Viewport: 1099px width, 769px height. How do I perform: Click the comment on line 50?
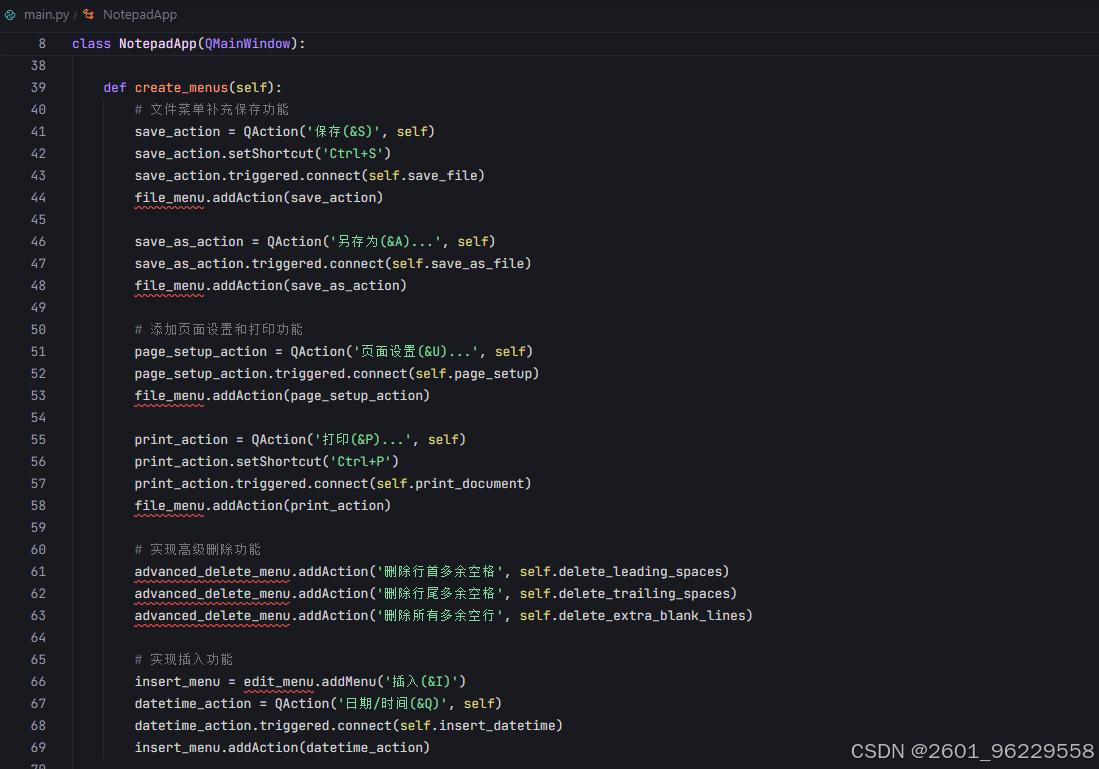(x=219, y=329)
